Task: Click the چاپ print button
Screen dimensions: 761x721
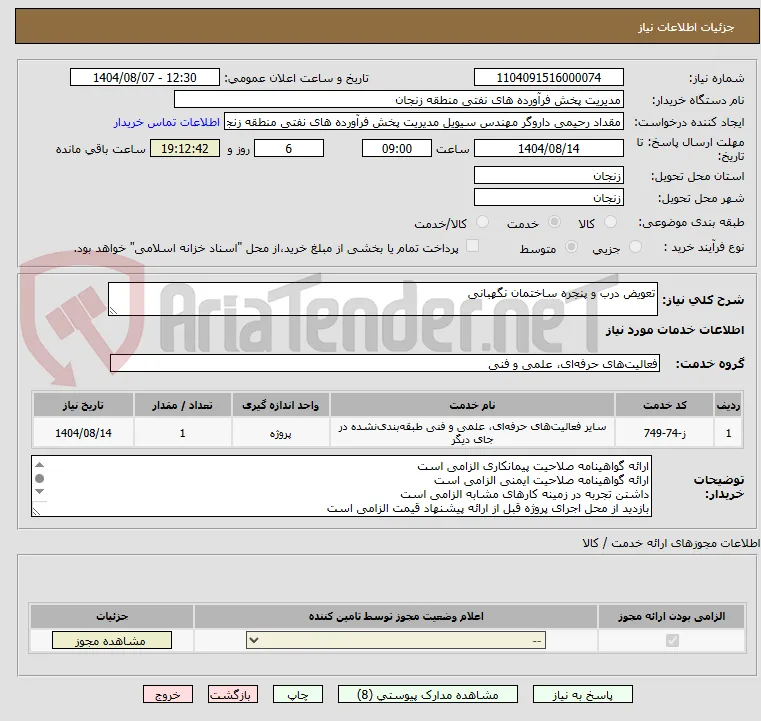Action: 298,694
